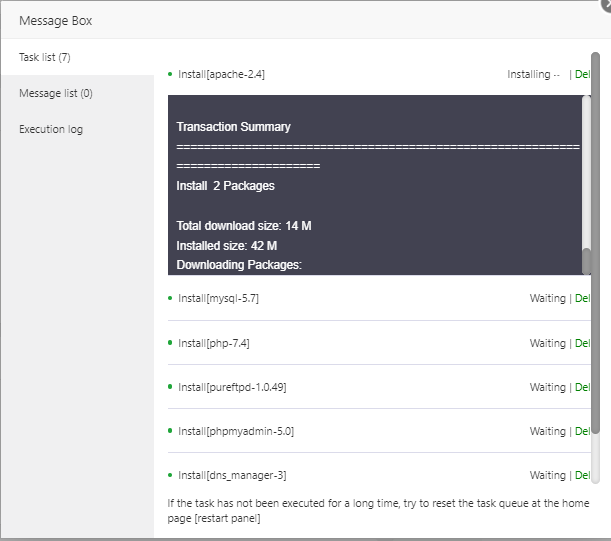The width and height of the screenshot is (611, 541).
Task: Delete the Install[pureftpd-1.0.49] task
Action: 582,387
